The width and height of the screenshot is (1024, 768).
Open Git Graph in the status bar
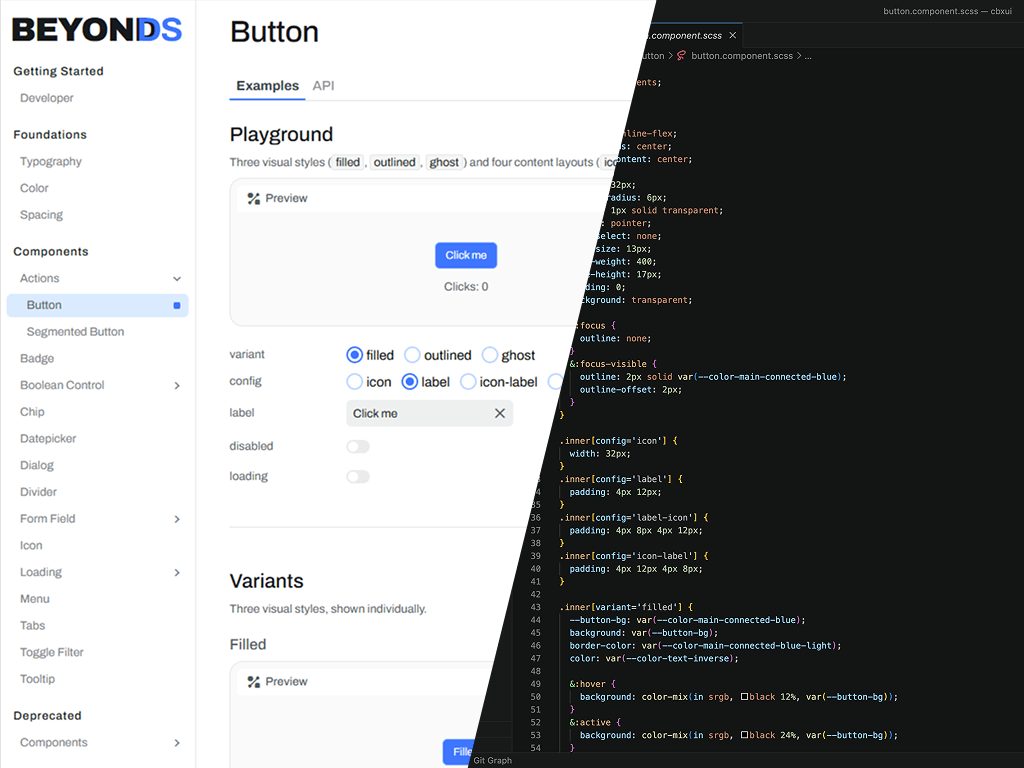[x=492, y=761]
